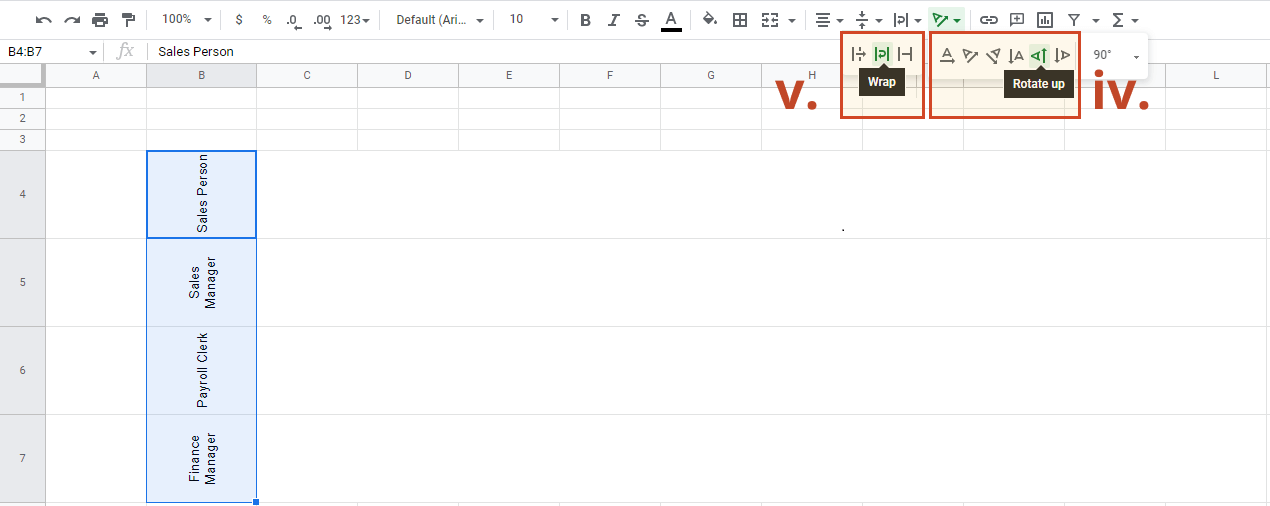Open the zoom 100% dropdown

(x=187, y=20)
